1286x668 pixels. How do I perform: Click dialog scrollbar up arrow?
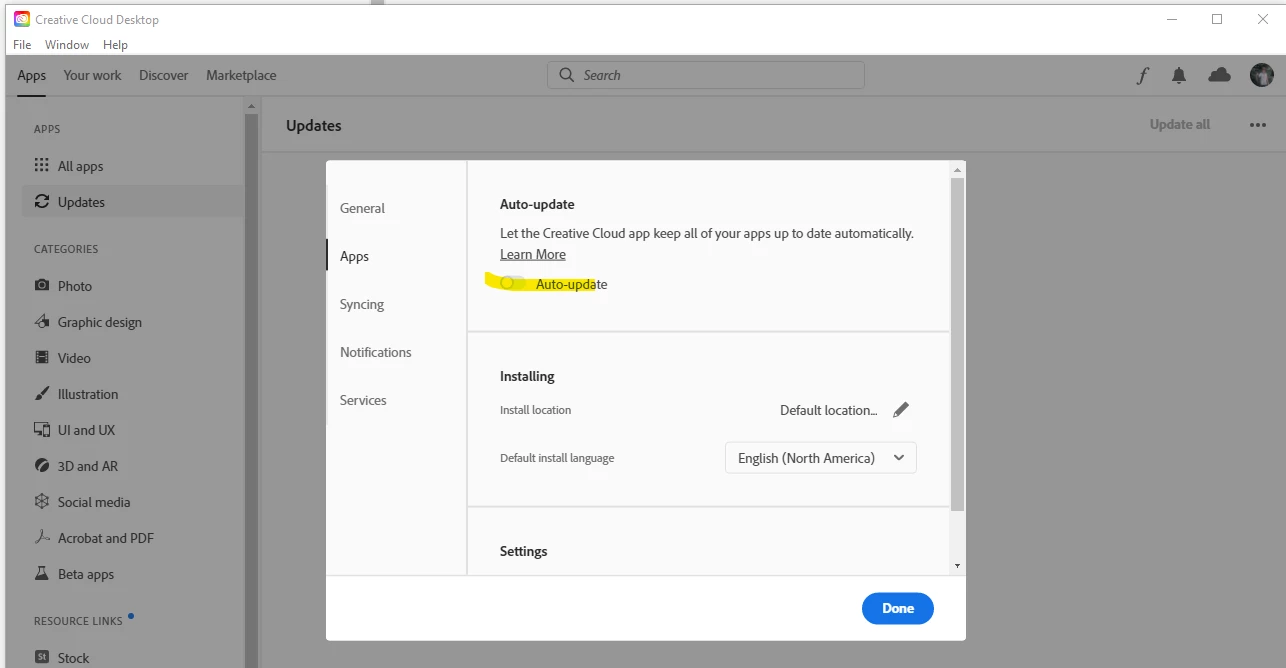(x=958, y=168)
